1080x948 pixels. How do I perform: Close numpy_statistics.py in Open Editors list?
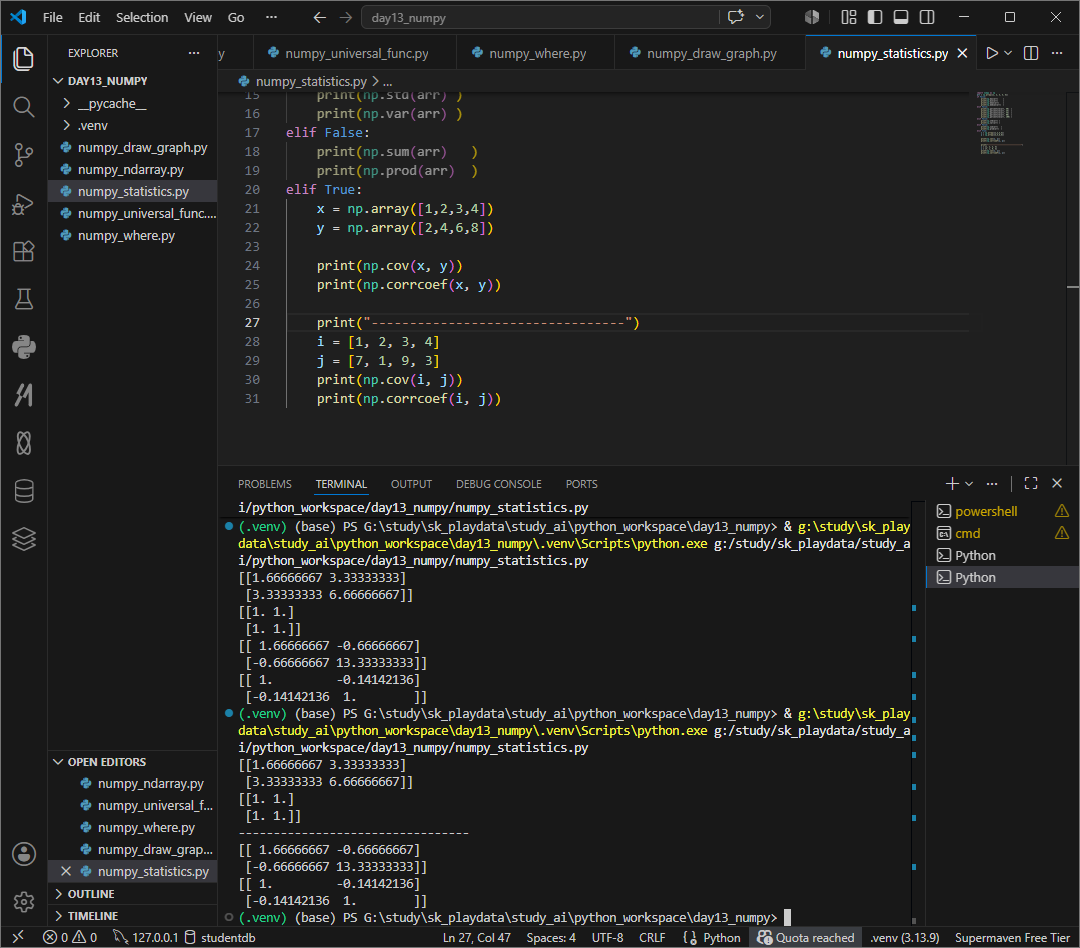click(66, 871)
